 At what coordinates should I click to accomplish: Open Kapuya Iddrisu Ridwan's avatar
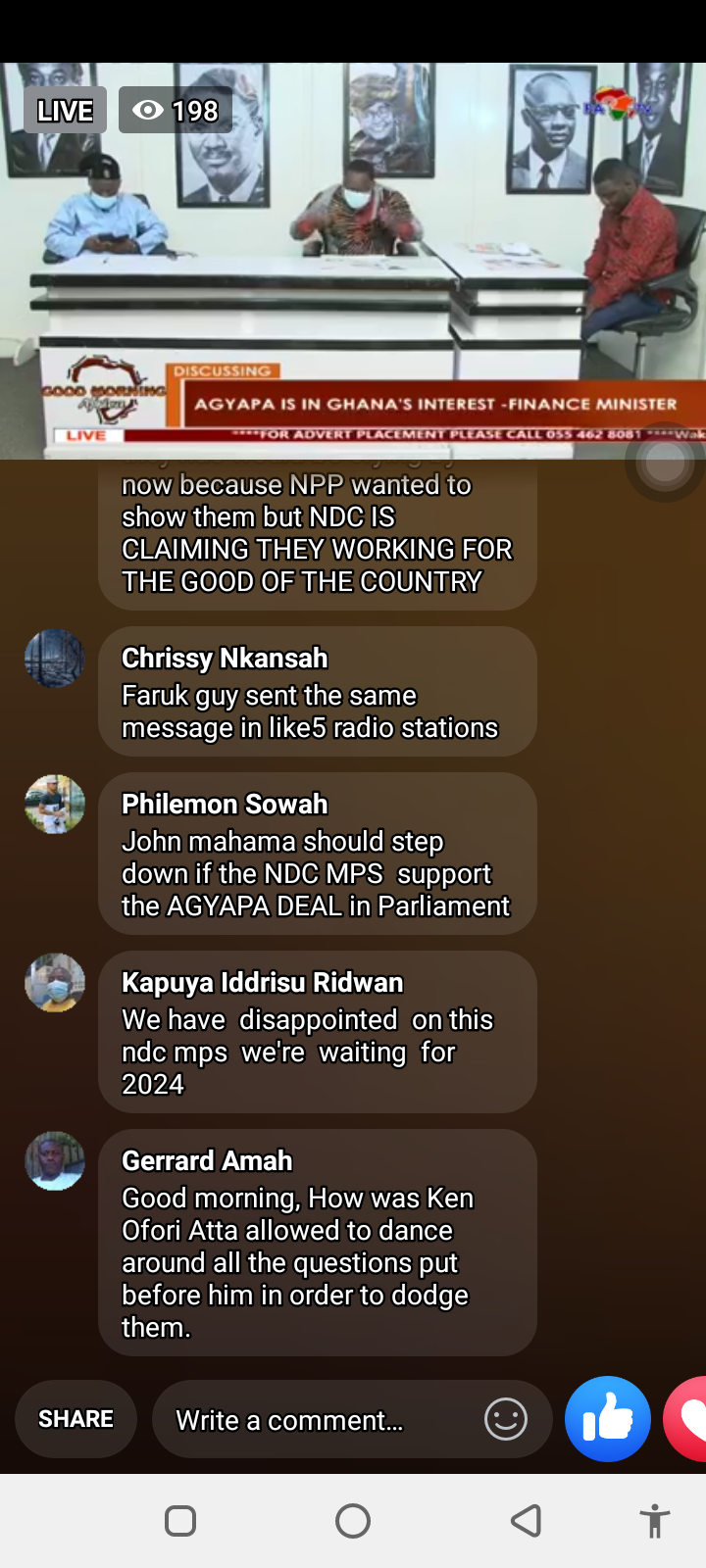54,982
